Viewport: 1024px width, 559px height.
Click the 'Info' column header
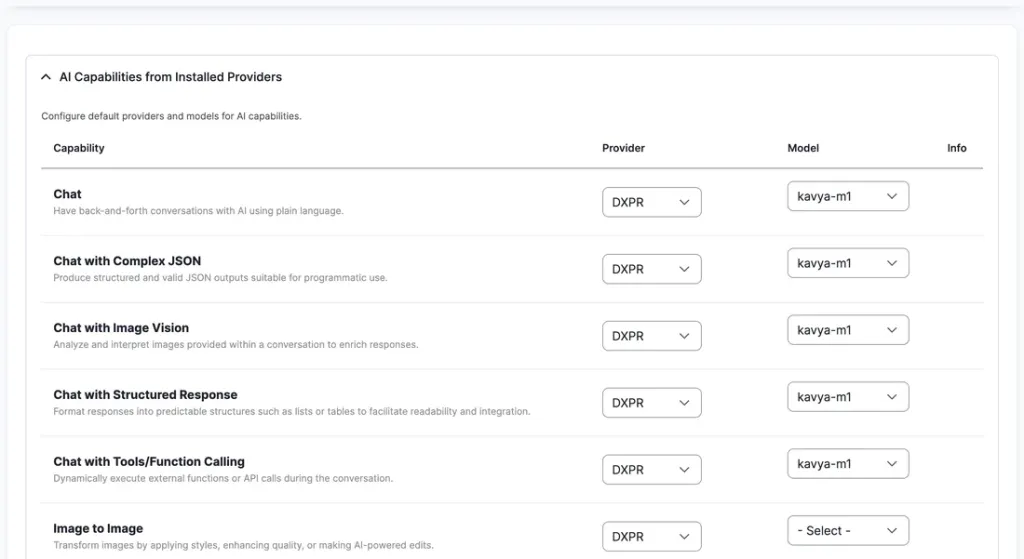[957, 148]
